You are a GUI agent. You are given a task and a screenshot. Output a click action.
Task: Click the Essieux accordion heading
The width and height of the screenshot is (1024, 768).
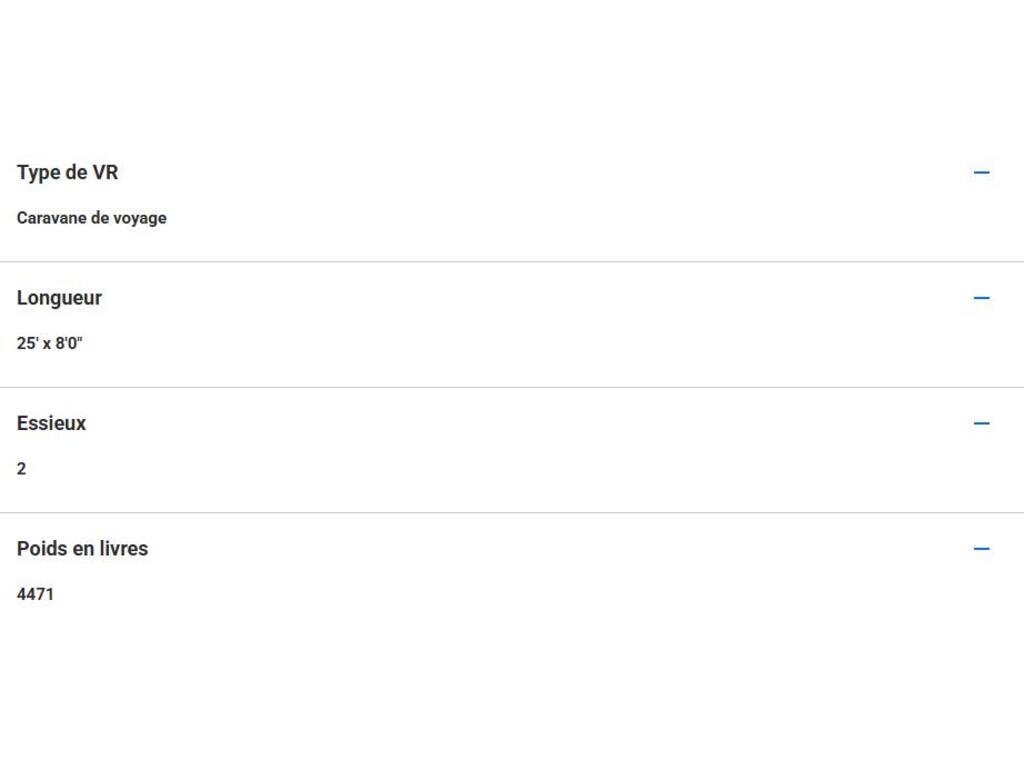click(x=51, y=423)
